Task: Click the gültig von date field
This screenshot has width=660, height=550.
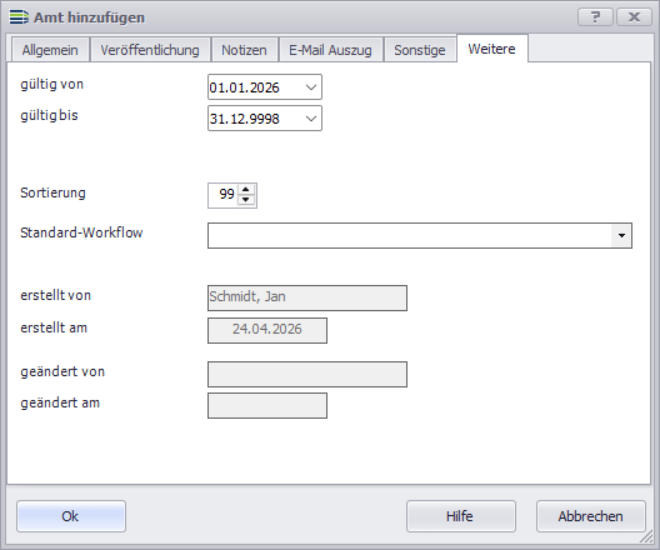Action: coord(254,88)
